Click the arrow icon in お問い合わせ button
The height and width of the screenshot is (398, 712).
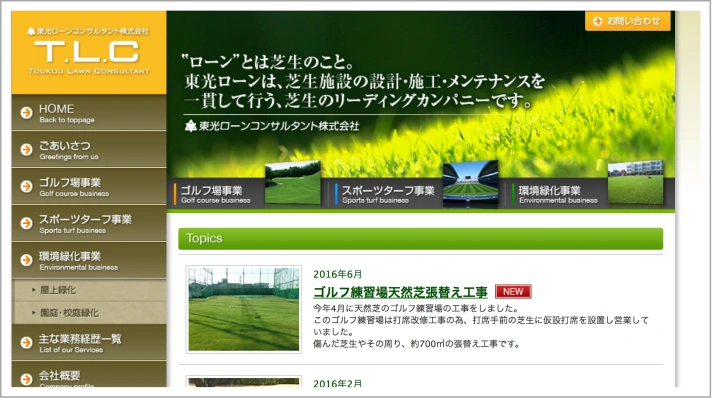[x=598, y=21]
